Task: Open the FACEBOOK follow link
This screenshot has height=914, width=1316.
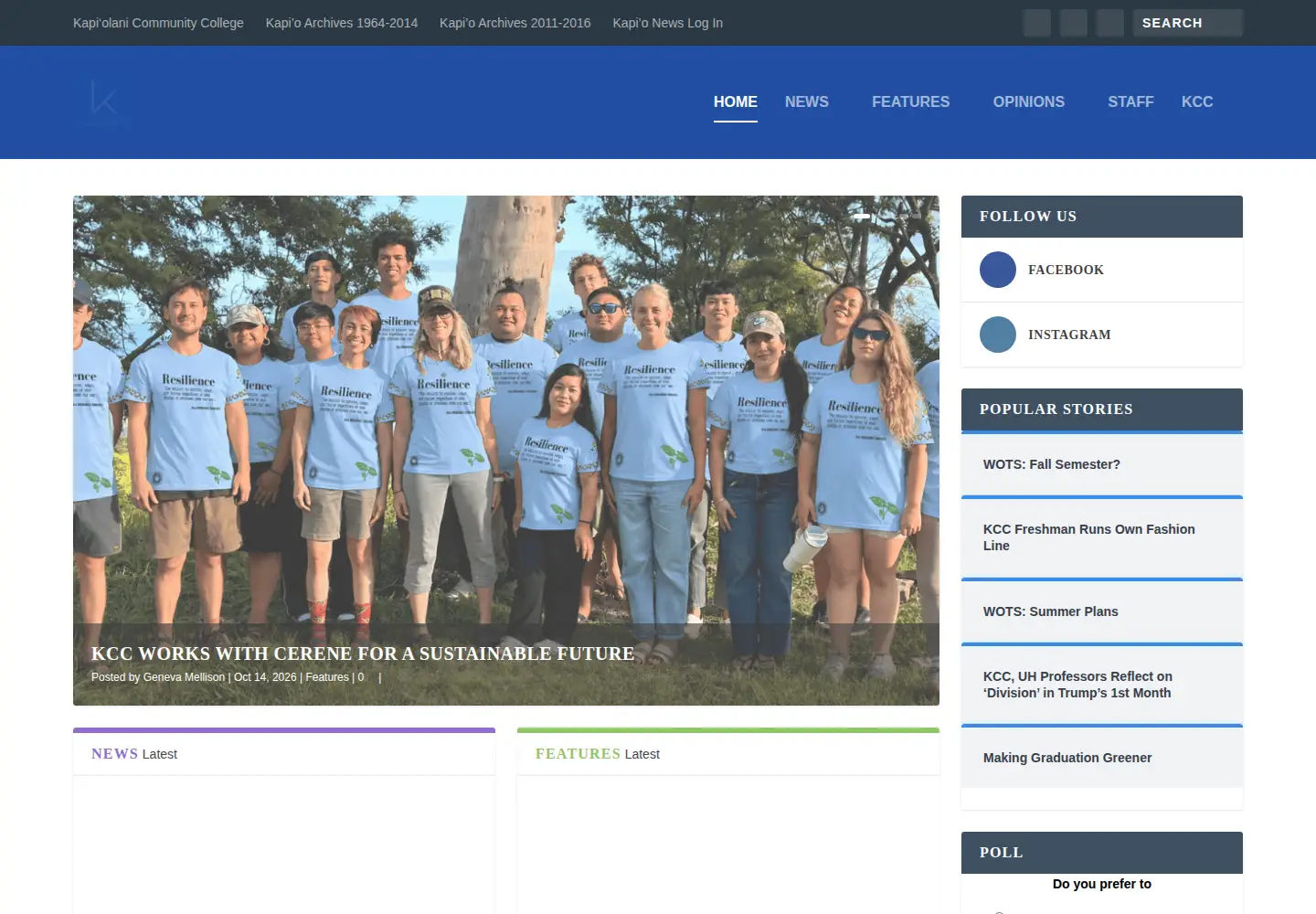Action: [1066, 270]
